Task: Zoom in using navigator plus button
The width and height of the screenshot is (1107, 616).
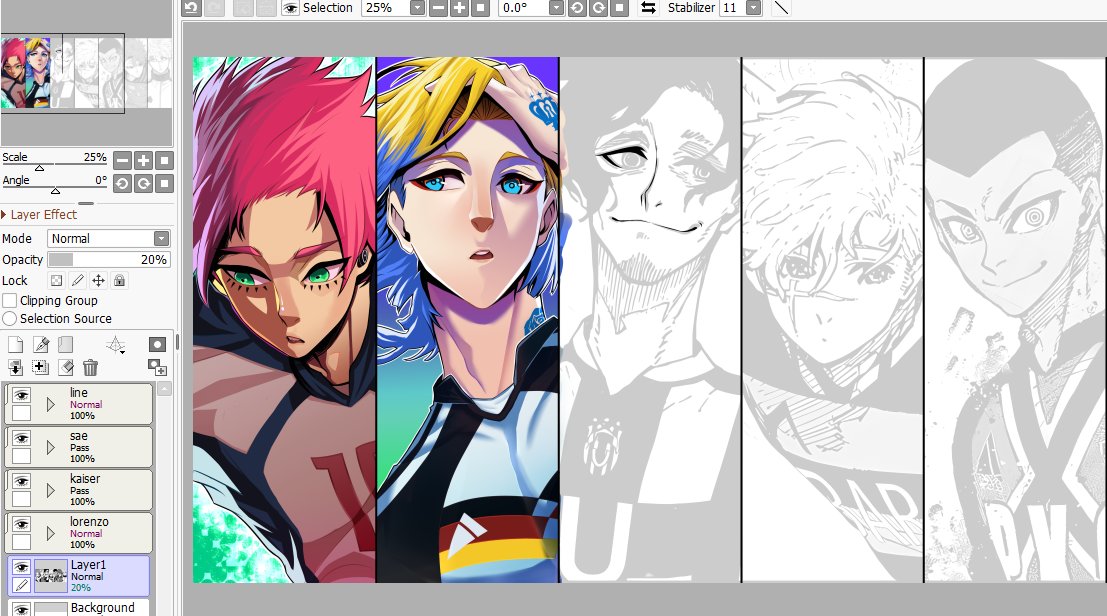Action: [143, 161]
